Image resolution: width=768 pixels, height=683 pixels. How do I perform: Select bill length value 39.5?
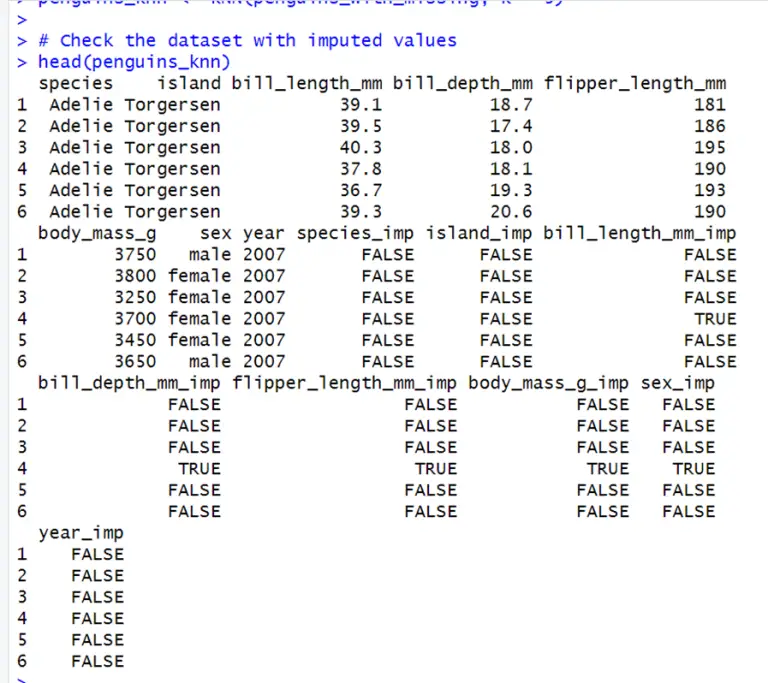pyautogui.click(x=361, y=126)
